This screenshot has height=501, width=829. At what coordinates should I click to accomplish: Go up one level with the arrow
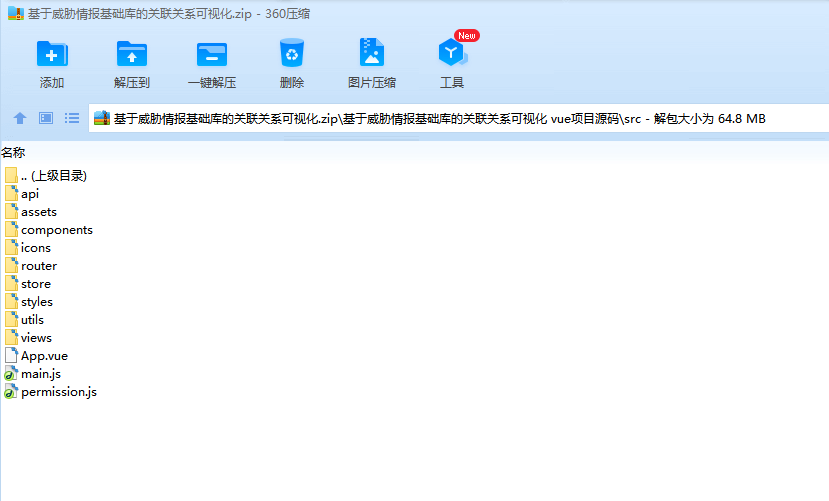click(x=20, y=118)
